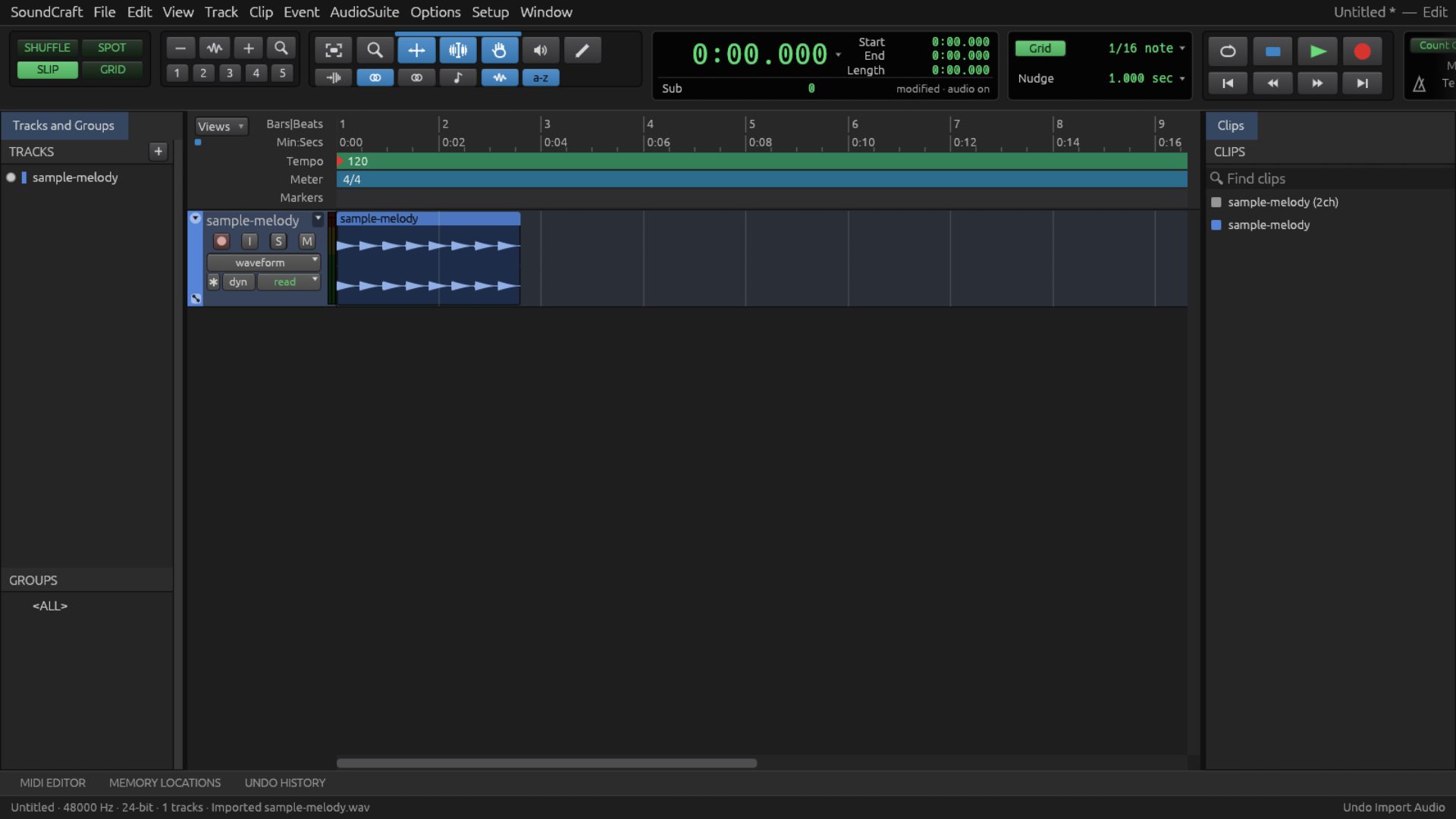Open the waveform track view selector
Image resolution: width=1456 pixels, height=819 pixels.
[x=264, y=262]
